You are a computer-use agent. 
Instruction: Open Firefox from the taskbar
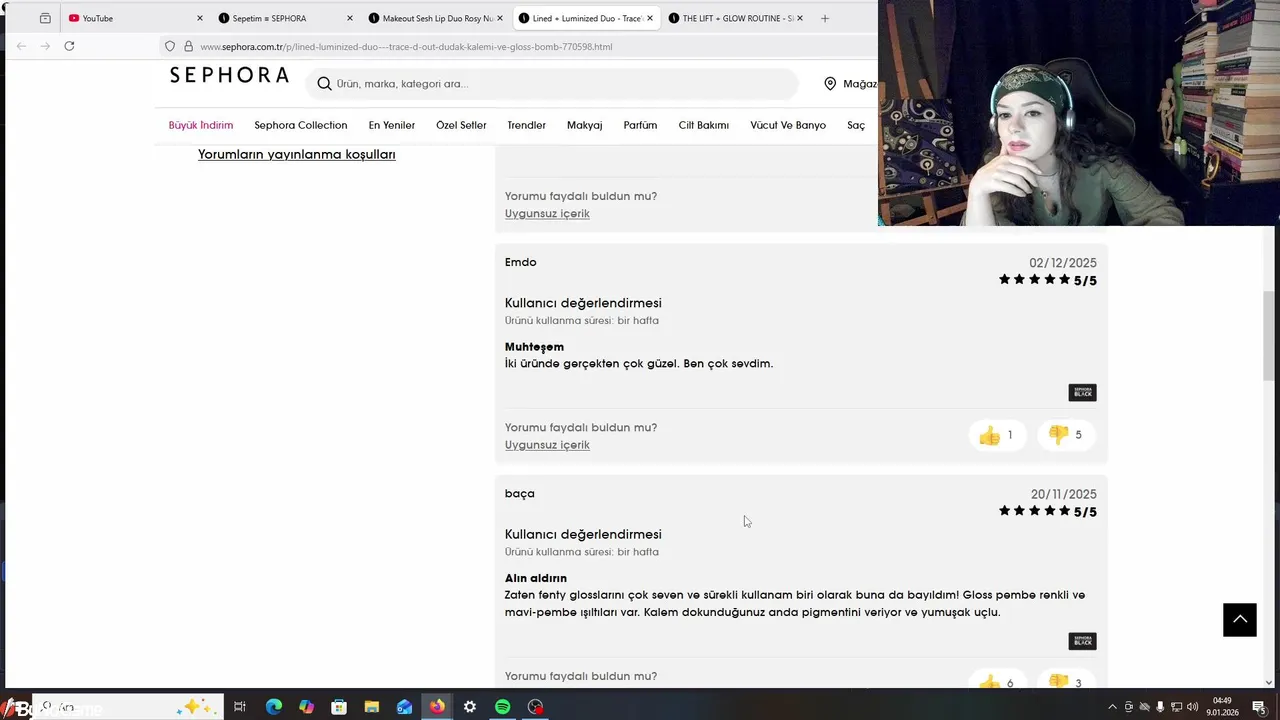(x=437, y=707)
